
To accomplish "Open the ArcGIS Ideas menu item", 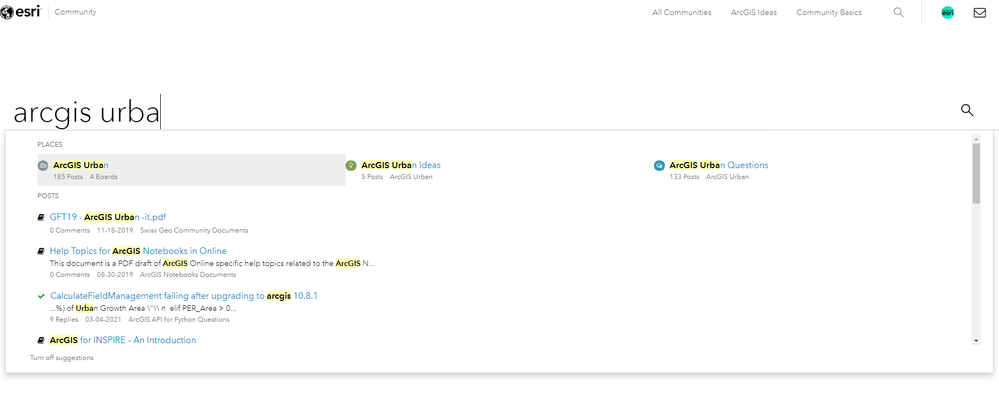I will click(x=753, y=13).
